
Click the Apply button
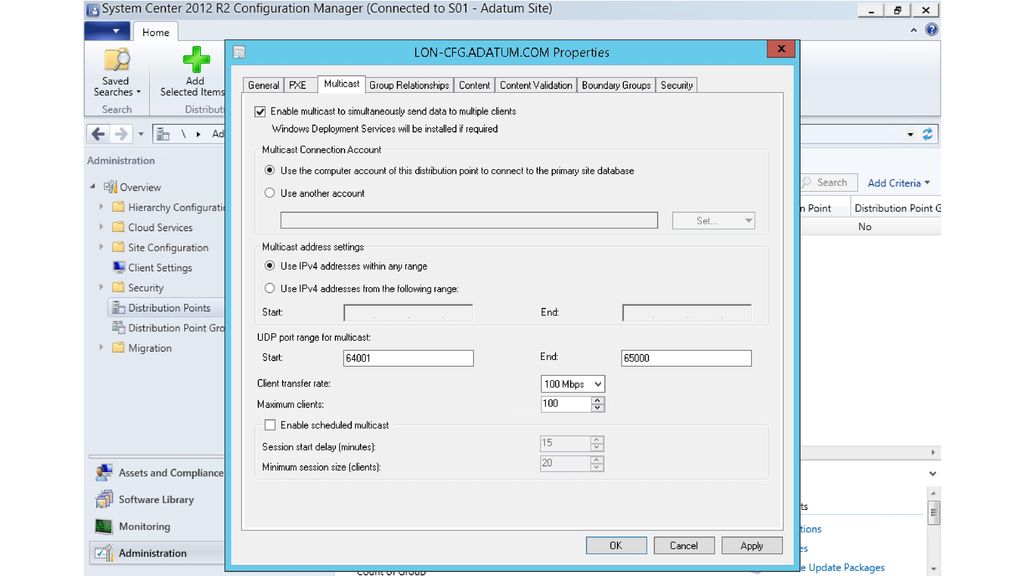click(x=752, y=545)
